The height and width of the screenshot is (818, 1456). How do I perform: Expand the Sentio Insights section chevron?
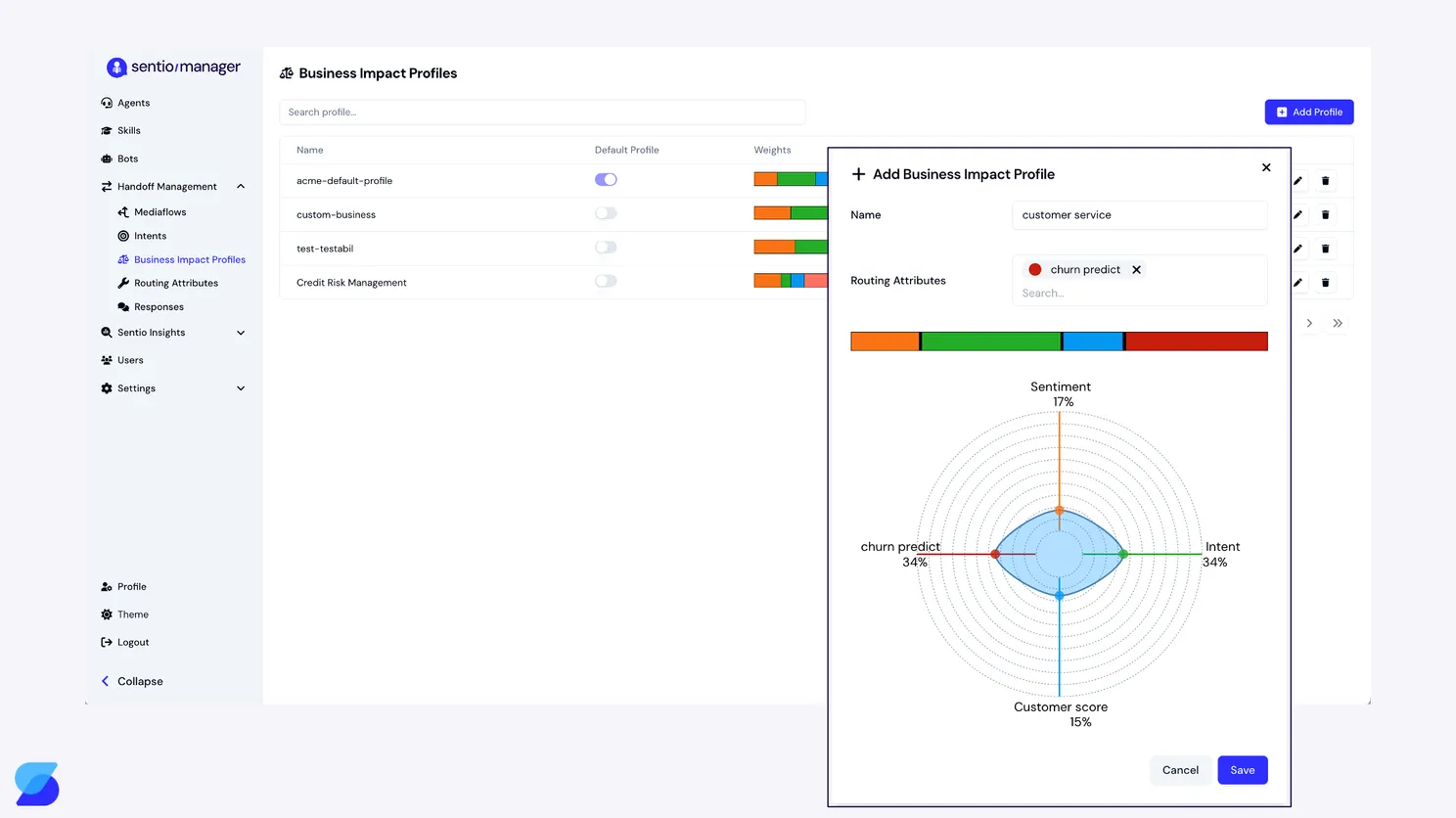click(241, 333)
